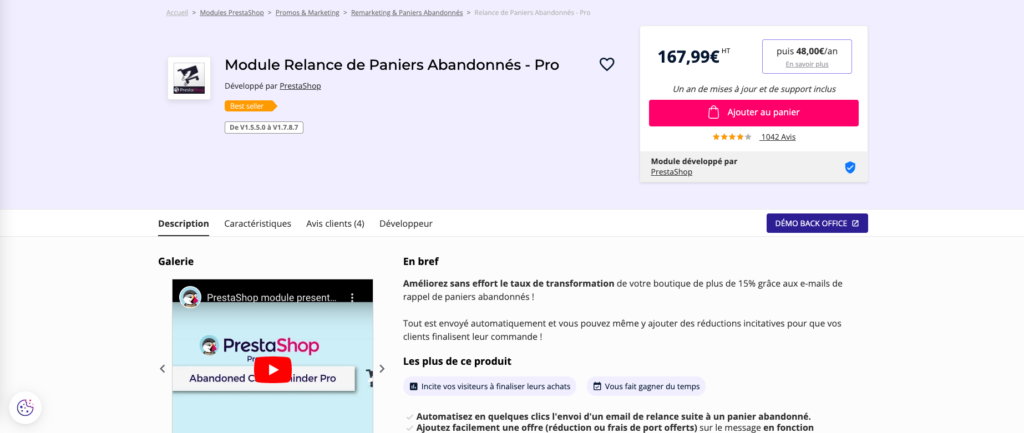Open the 1042 Avis reviews link
Viewport: 1024px width, 433px height.
pyautogui.click(x=778, y=137)
